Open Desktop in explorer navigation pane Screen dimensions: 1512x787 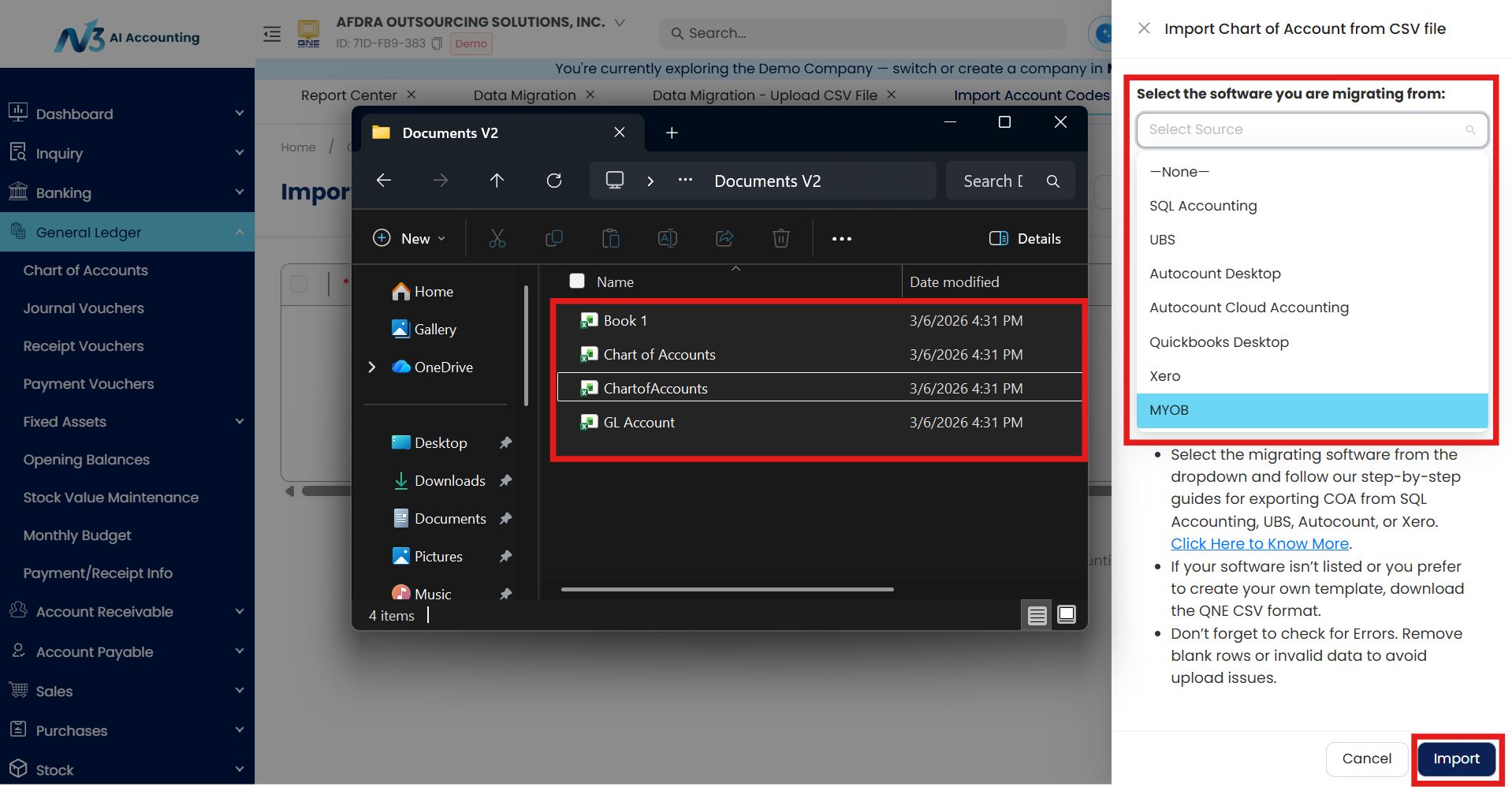[440, 443]
